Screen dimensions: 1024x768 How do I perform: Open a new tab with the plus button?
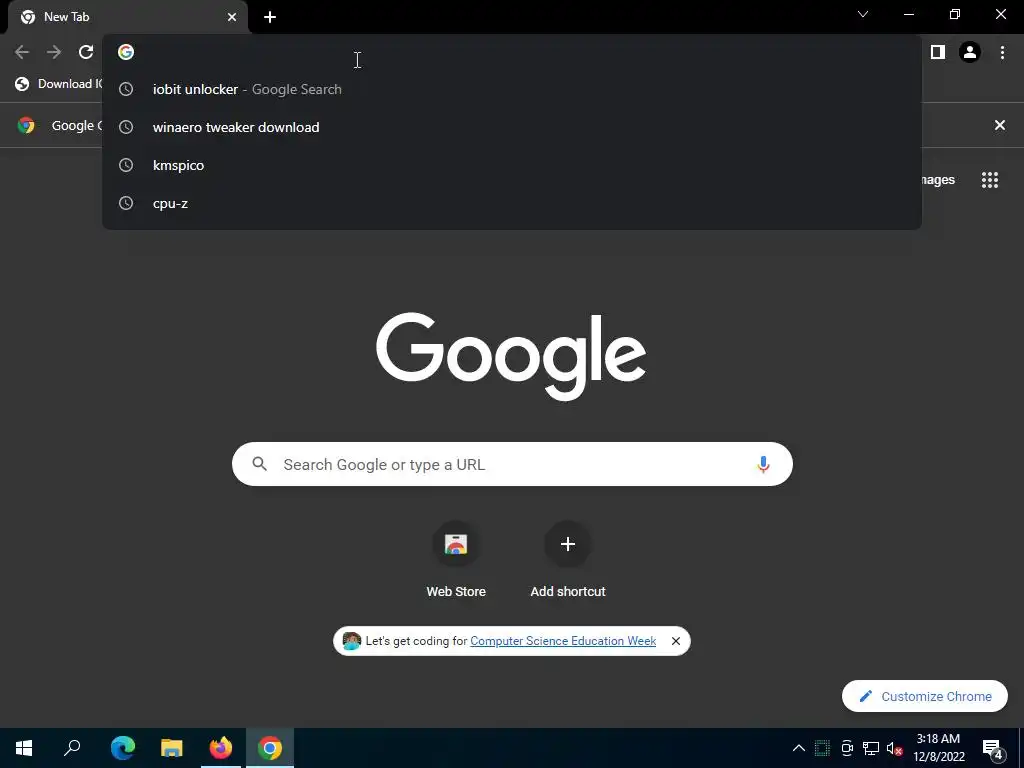[x=270, y=17]
